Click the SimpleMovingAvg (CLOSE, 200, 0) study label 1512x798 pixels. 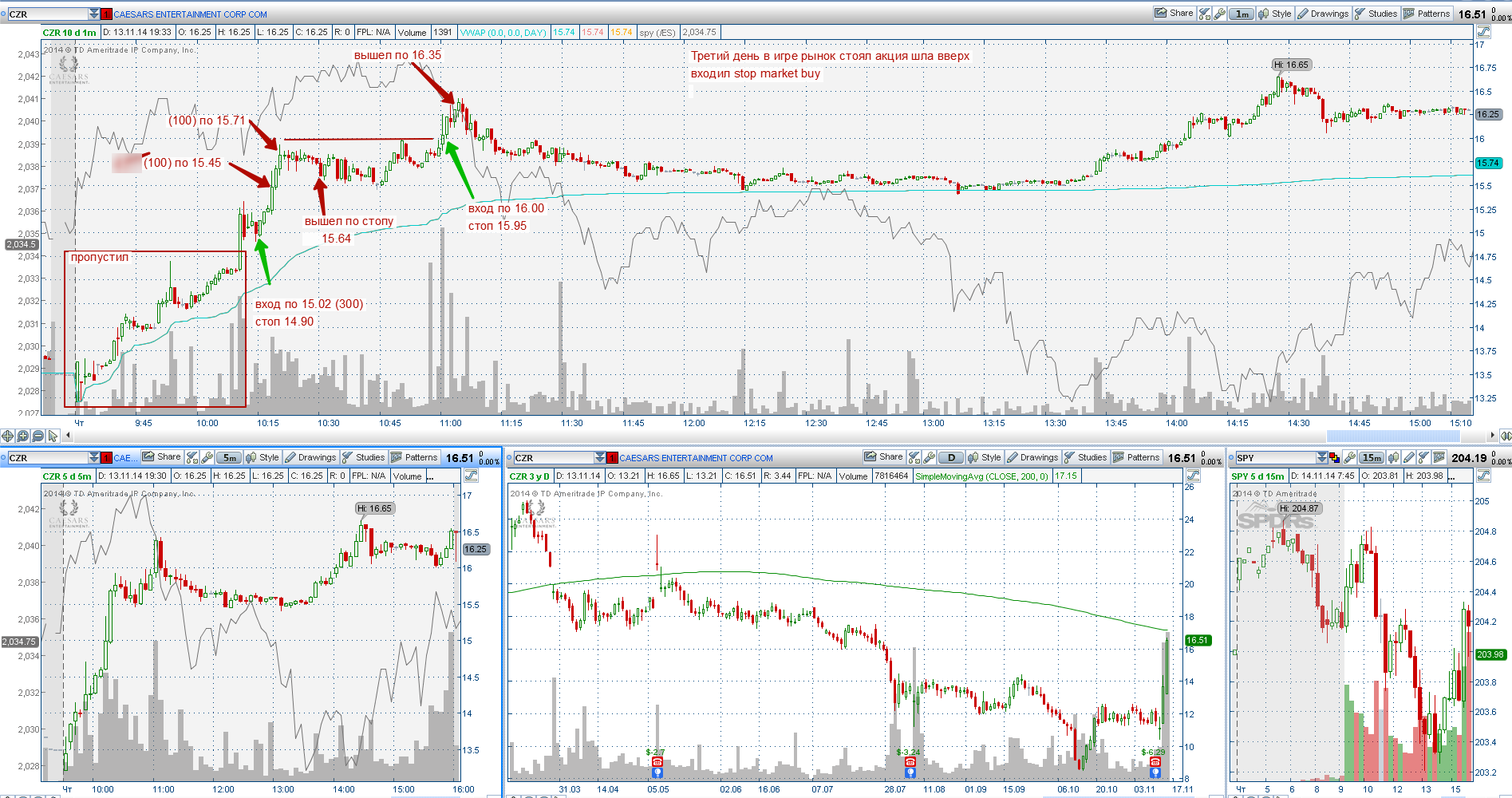coord(982,476)
